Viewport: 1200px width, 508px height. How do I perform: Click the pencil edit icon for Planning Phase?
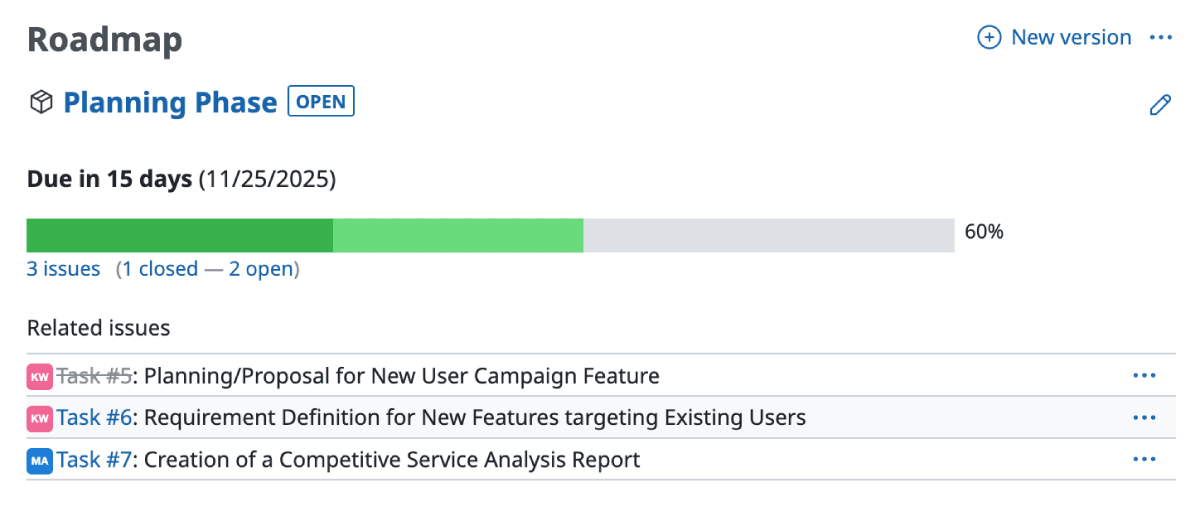point(1160,105)
